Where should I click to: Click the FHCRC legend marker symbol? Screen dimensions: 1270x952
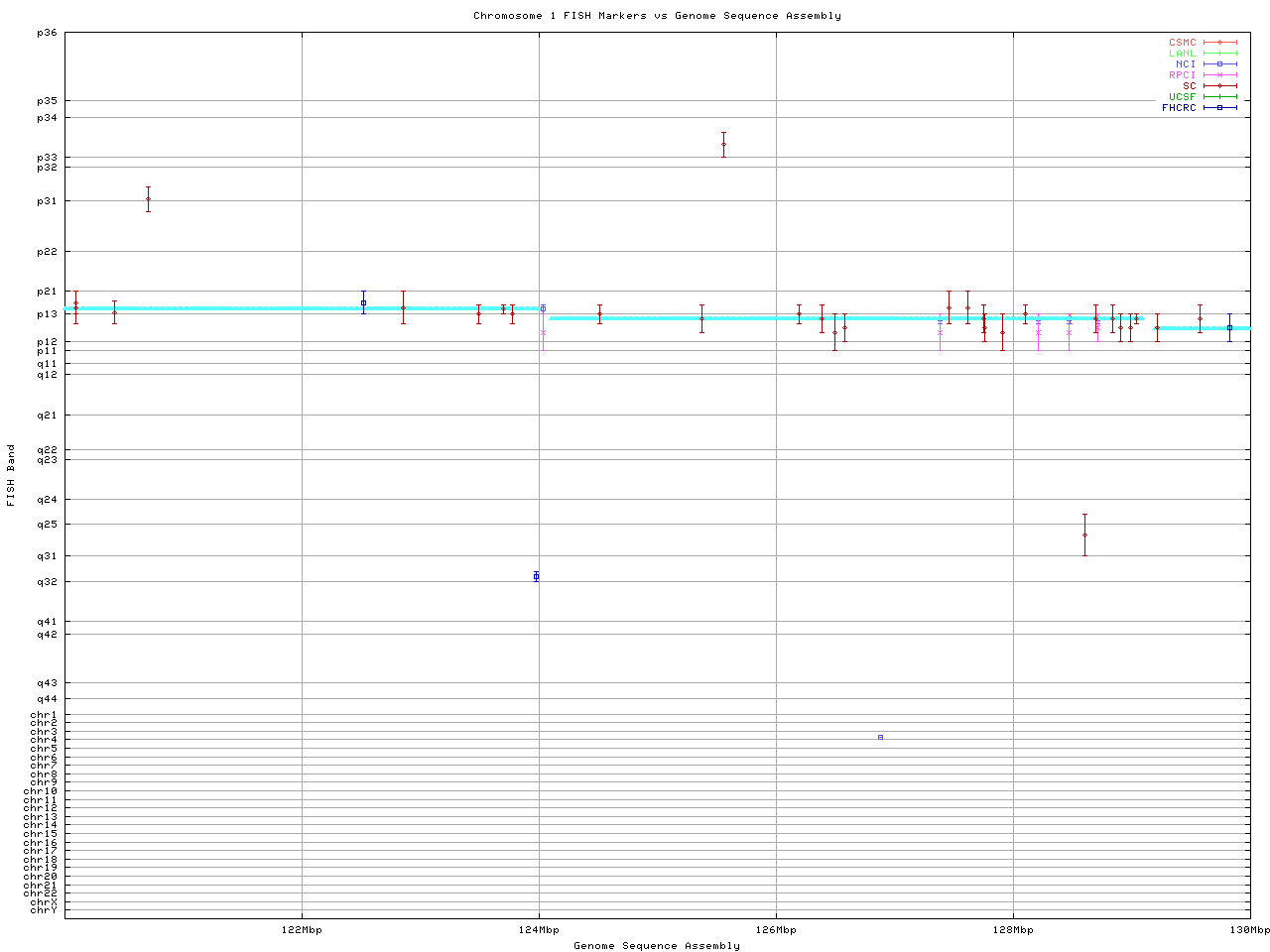[x=1219, y=108]
